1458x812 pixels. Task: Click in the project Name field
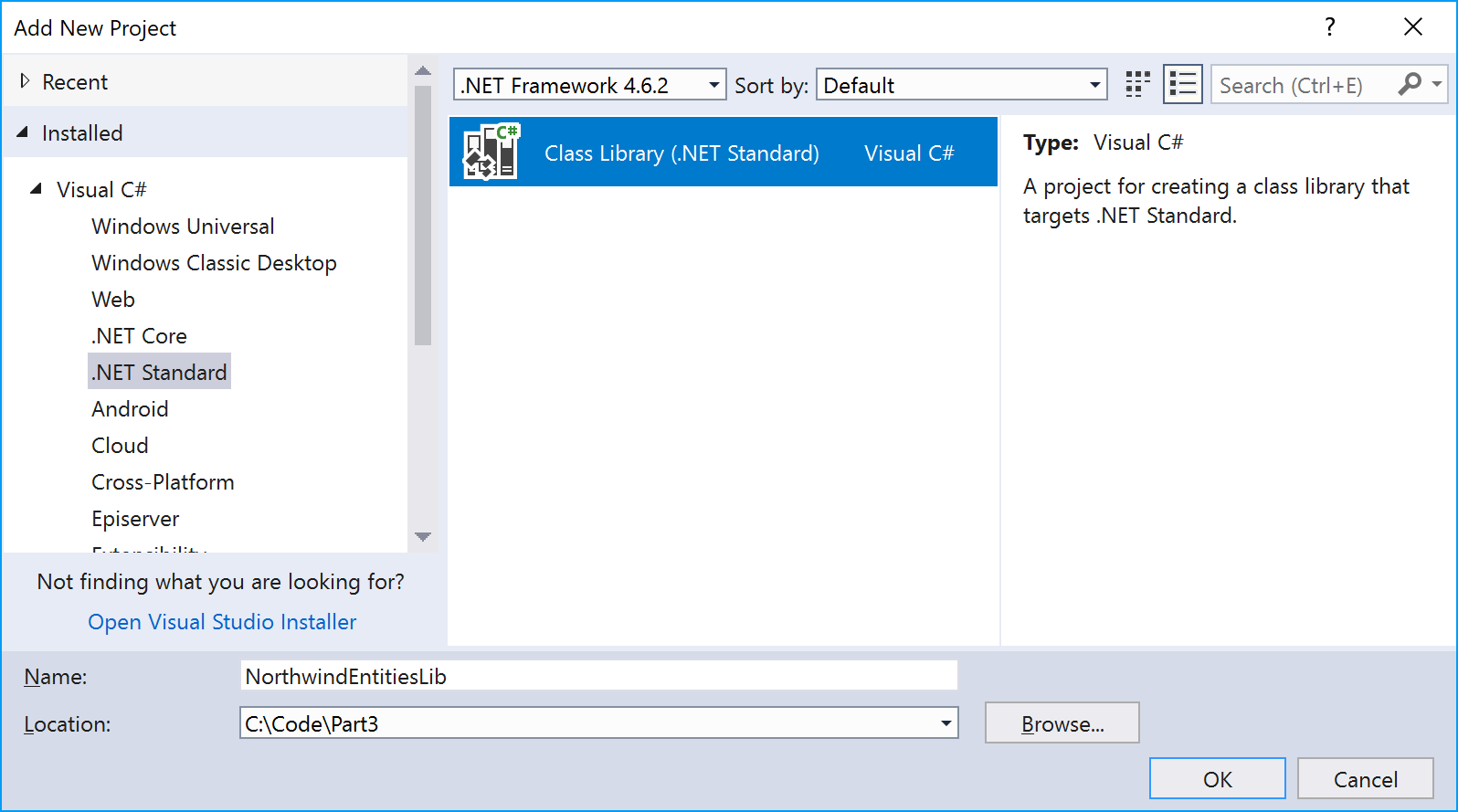pos(598,676)
